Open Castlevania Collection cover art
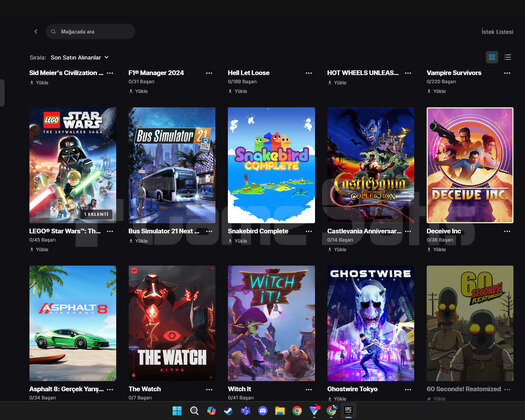The width and height of the screenshot is (525, 420). click(x=371, y=165)
